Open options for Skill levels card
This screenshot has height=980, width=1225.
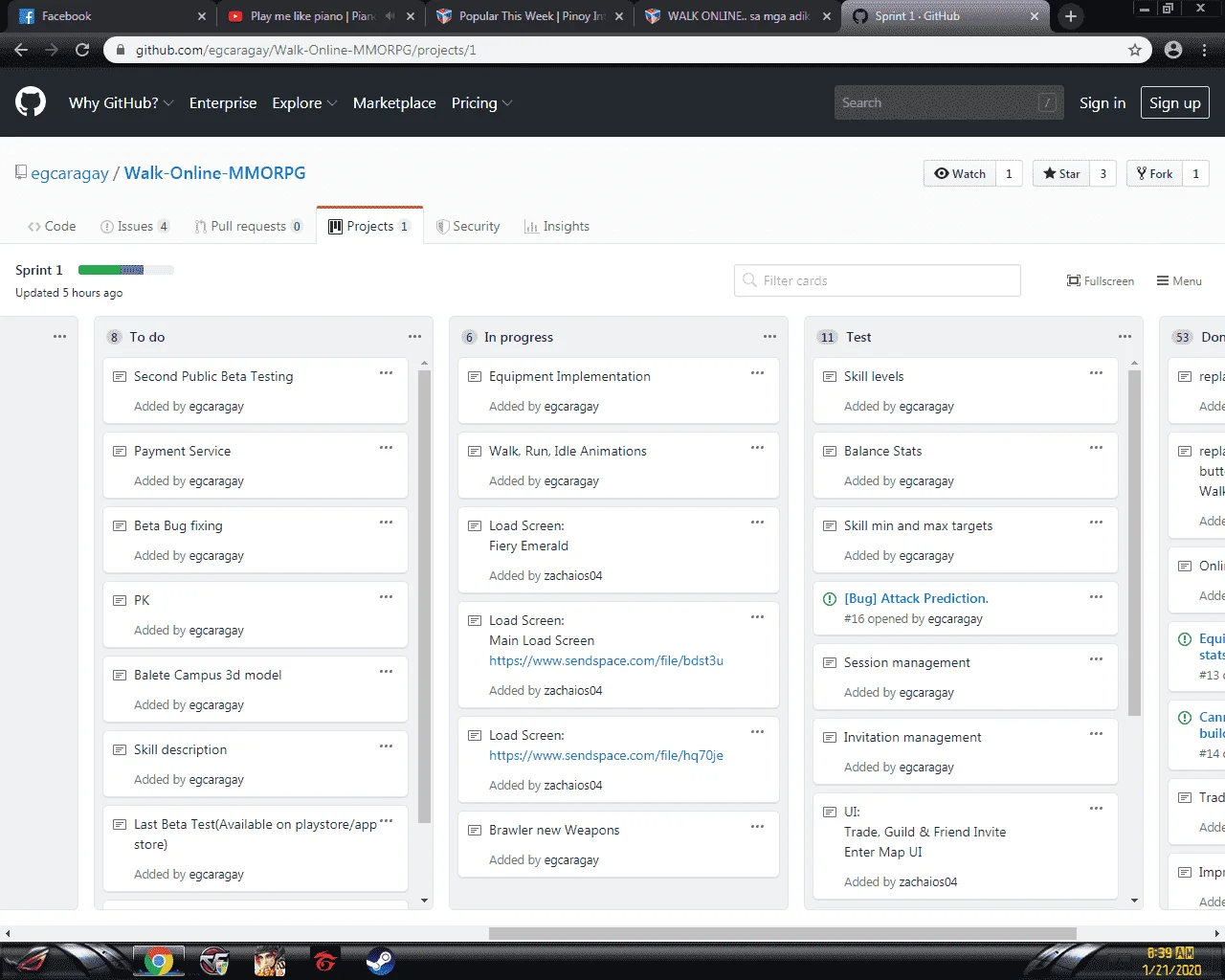point(1096,373)
